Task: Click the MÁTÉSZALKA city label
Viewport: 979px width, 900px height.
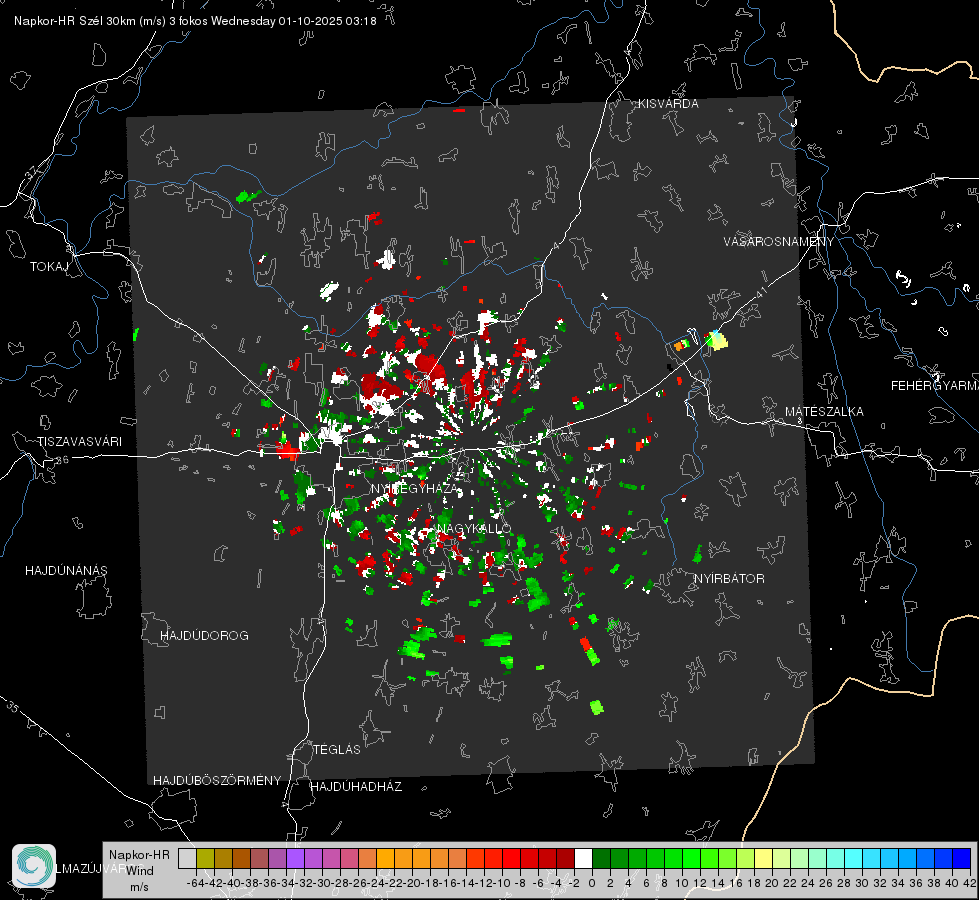Action: (824, 412)
